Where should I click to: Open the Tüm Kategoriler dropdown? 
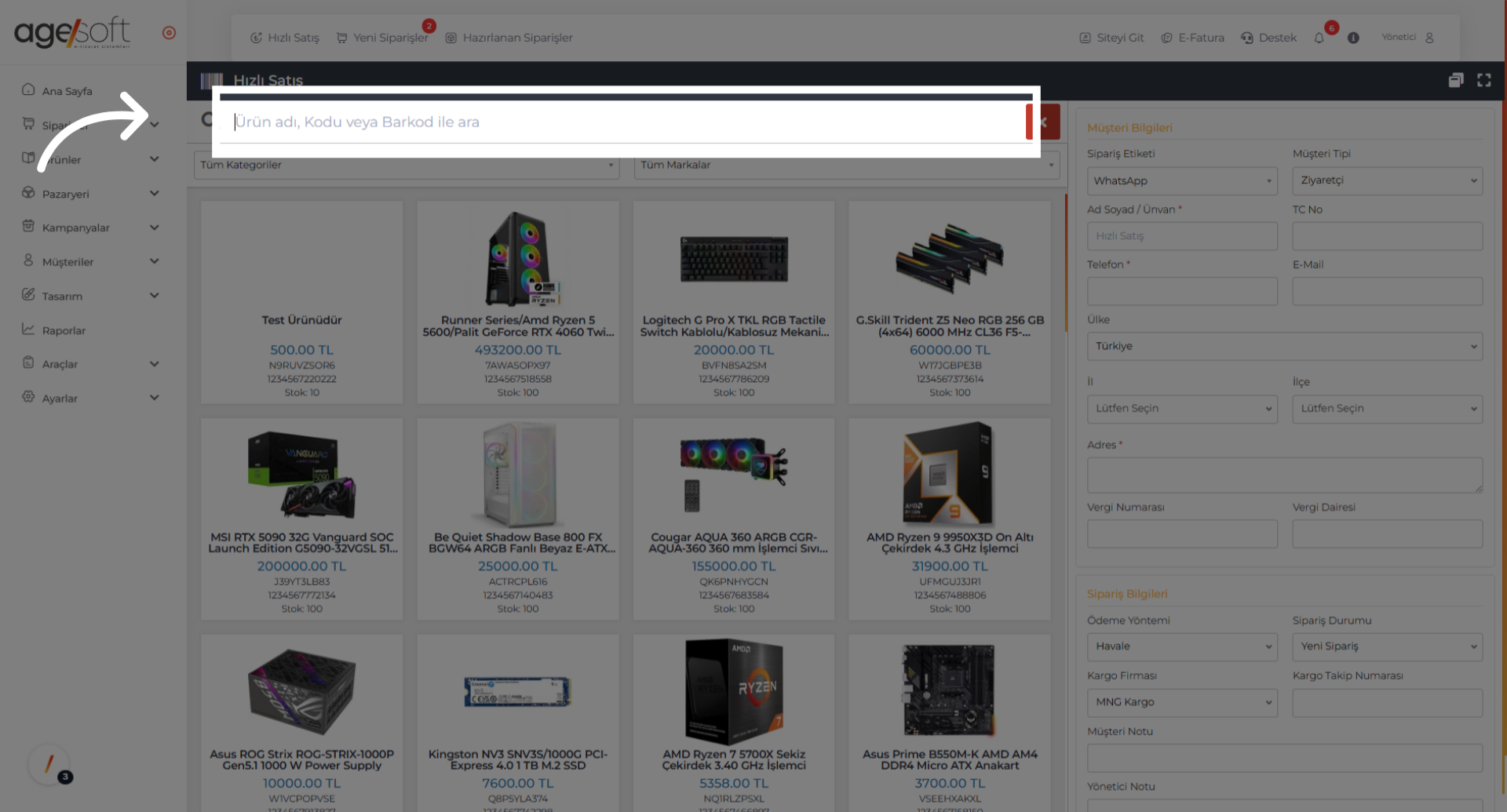click(x=407, y=165)
